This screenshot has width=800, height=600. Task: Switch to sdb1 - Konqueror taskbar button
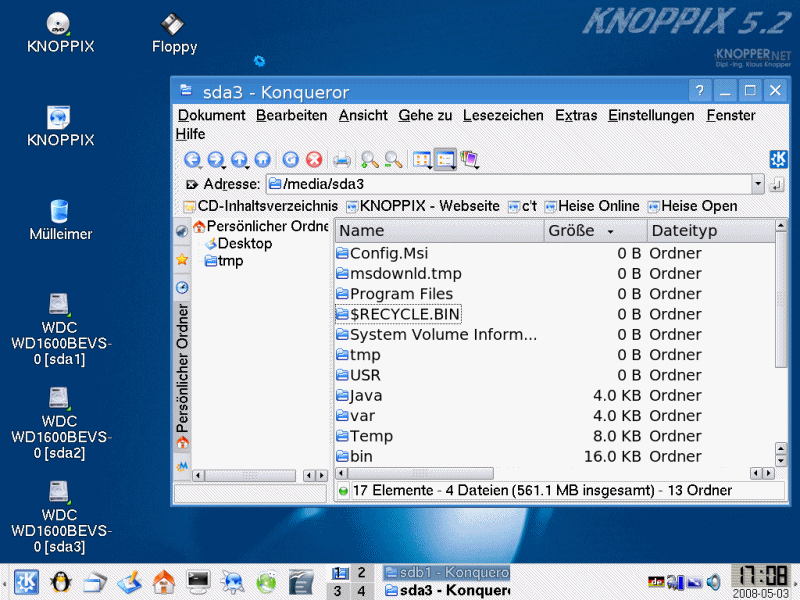(446, 573)
